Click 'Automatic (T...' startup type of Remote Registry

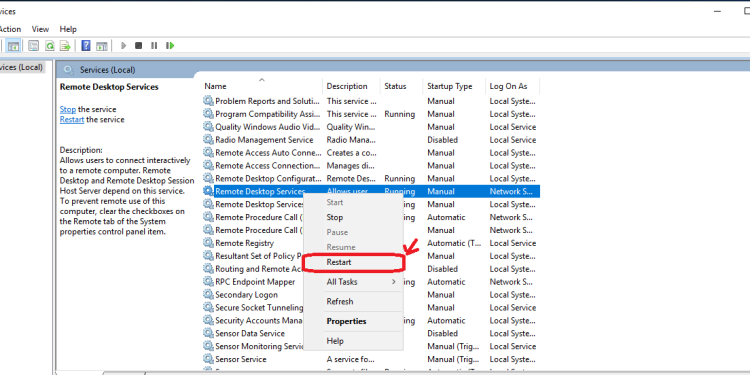point(454,243)
